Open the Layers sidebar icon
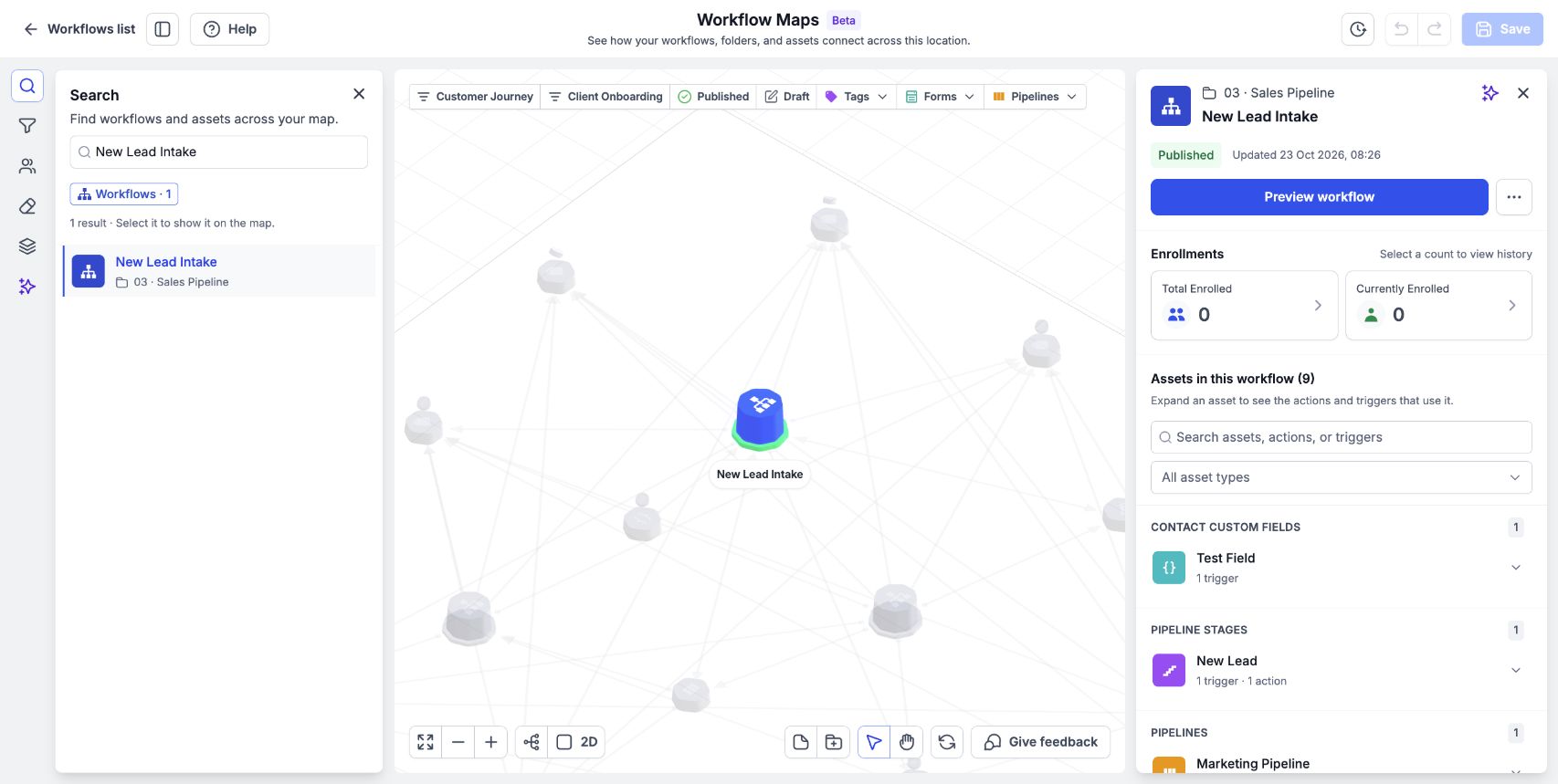 [27, 246]
